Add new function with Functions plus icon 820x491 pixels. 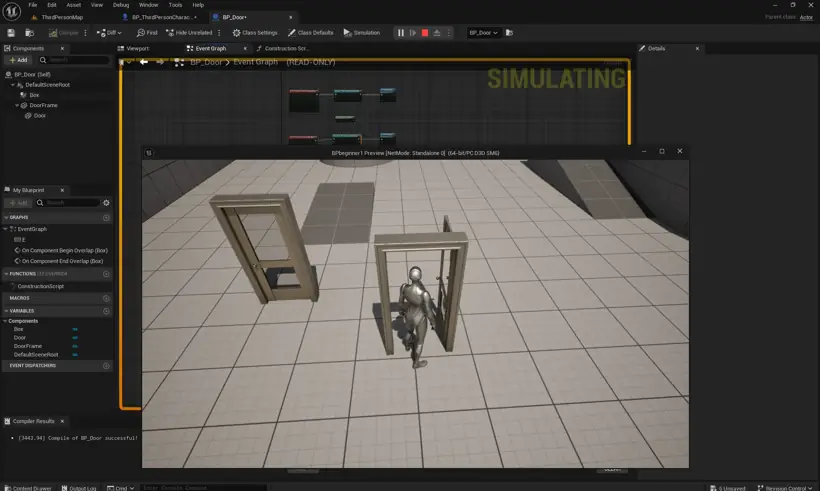[x=106, y=274]
